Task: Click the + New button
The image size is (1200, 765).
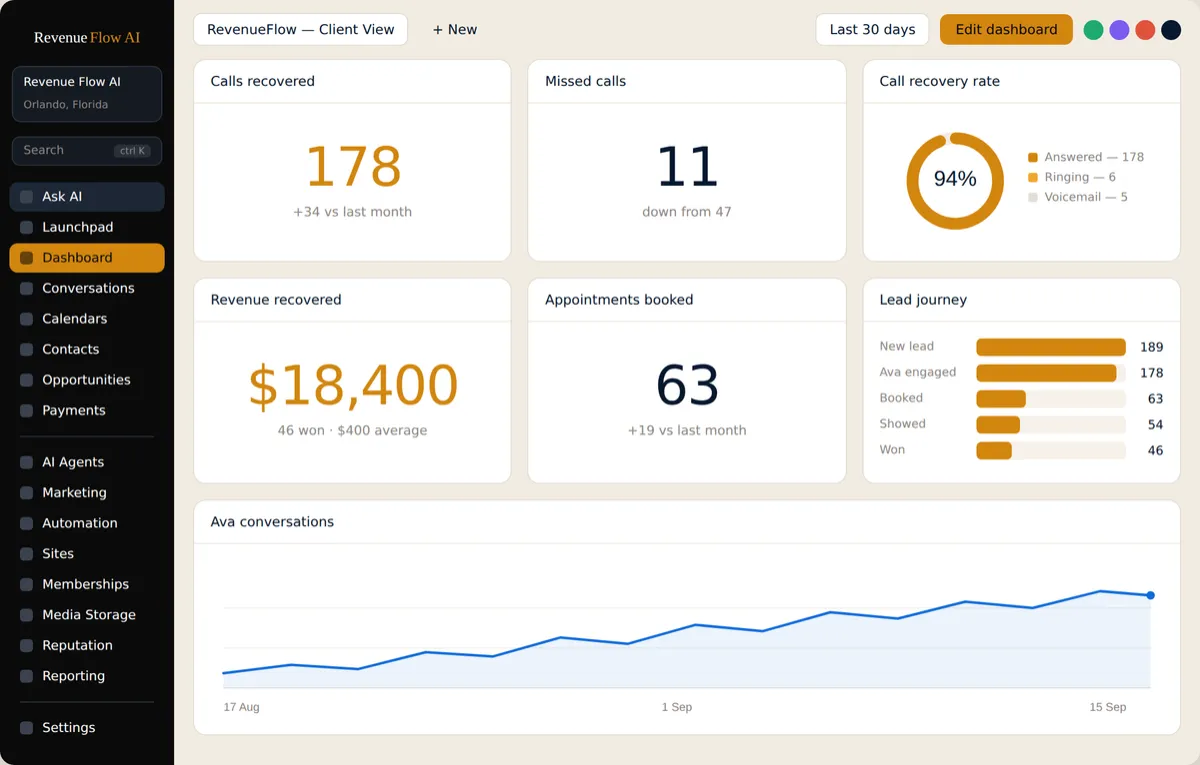Action: tap(455, 29)
